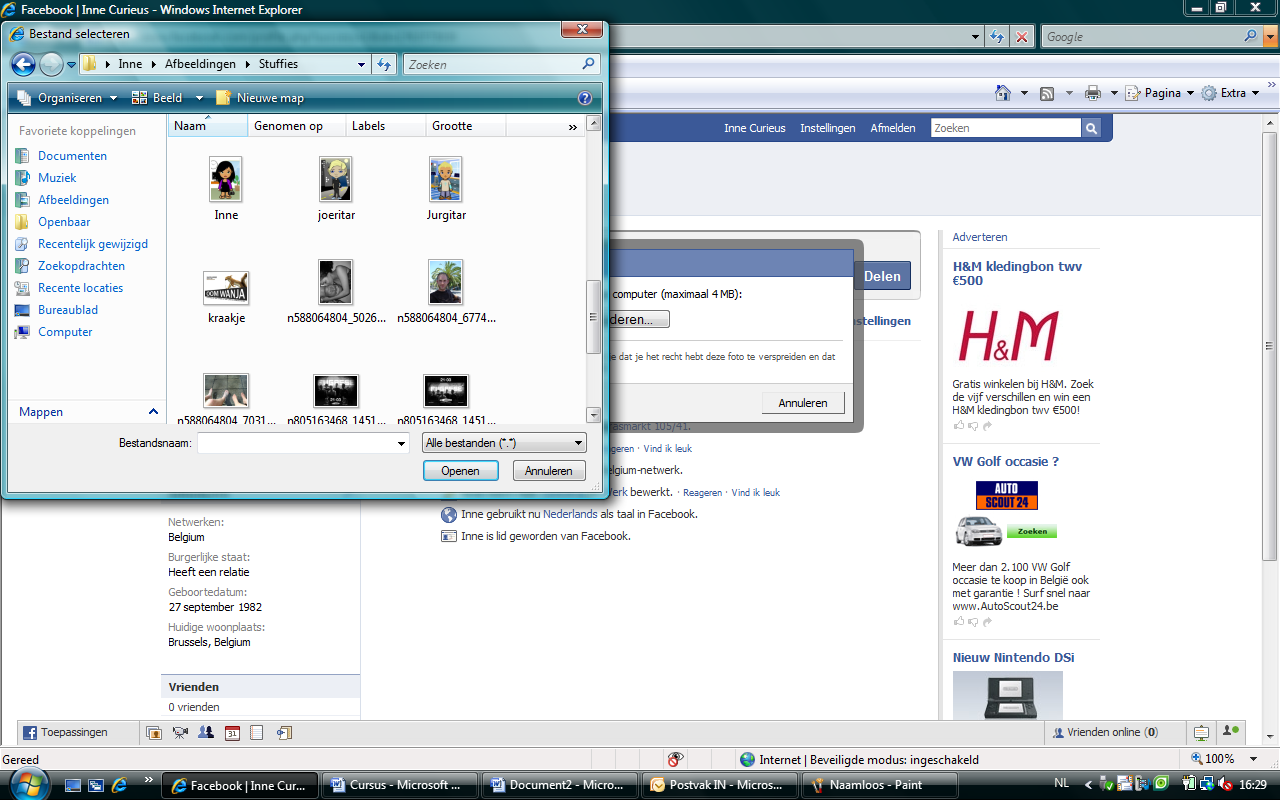The image size is (1280, 800).
Task: Click the Inne Curieus profile link
Action: (x=755, y=128)
